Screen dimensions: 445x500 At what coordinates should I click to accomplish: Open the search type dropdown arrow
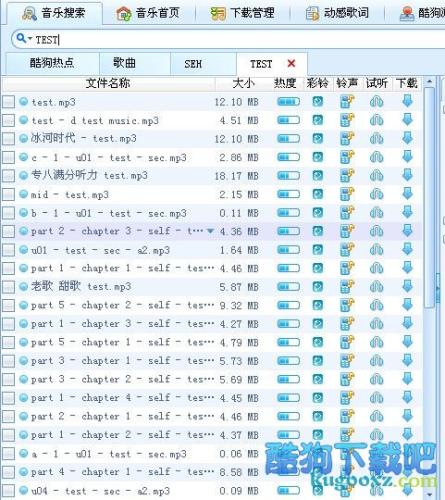[30, 39]
